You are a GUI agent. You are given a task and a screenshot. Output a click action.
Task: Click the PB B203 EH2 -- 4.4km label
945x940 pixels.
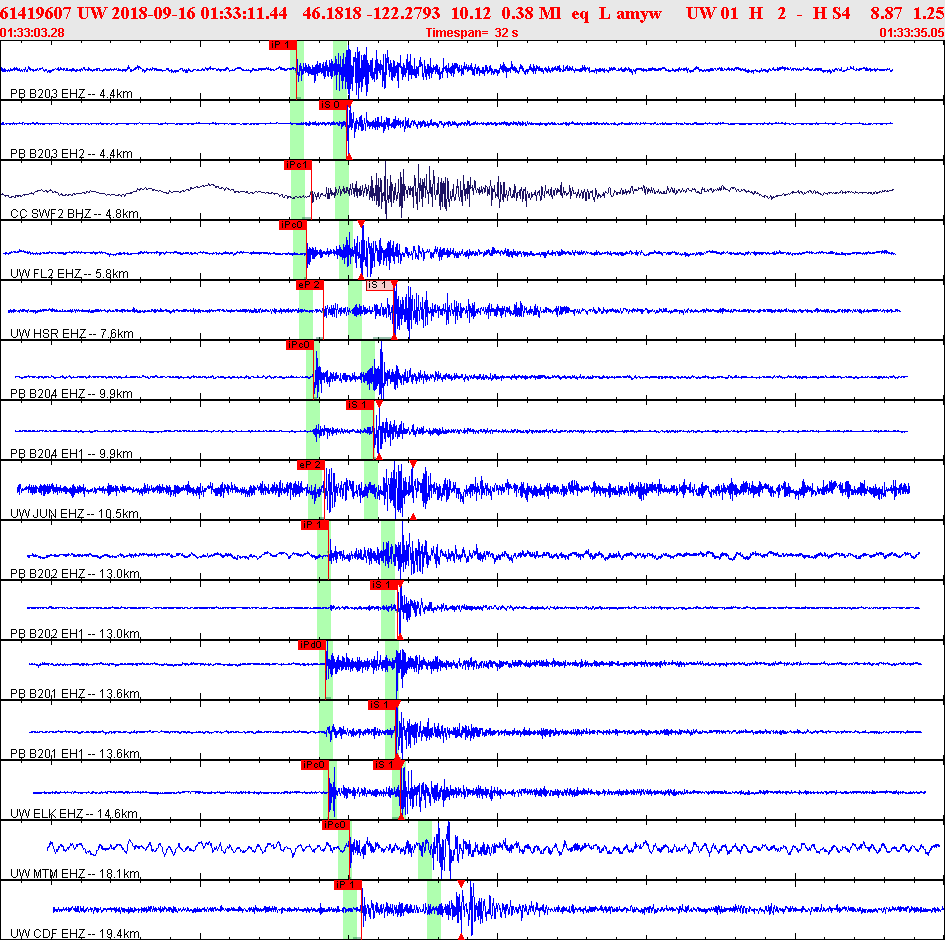[71, 154]
